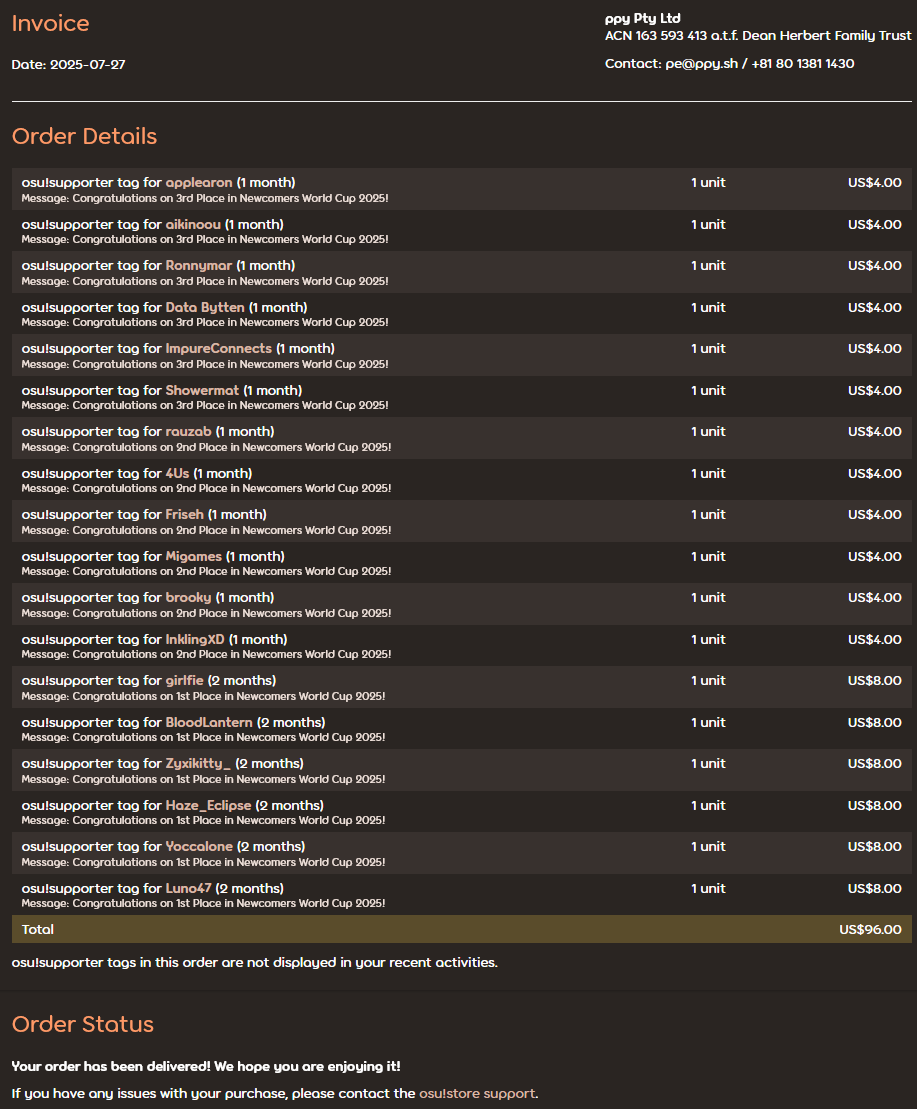Open the Showermat user link
Screen dimensions: 917x1109
202,390
